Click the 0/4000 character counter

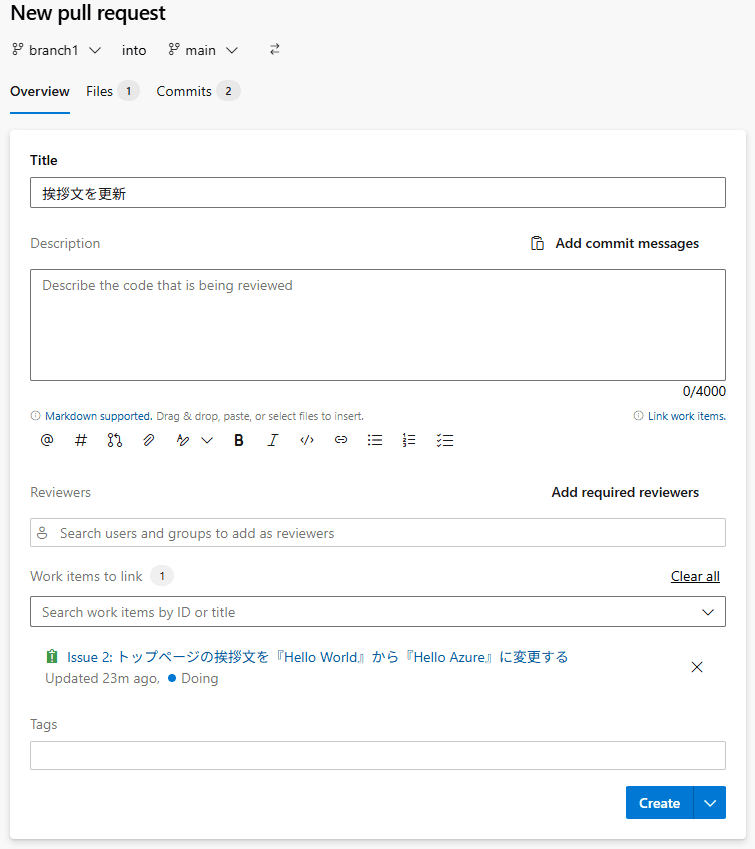click(x=704, y=391)
